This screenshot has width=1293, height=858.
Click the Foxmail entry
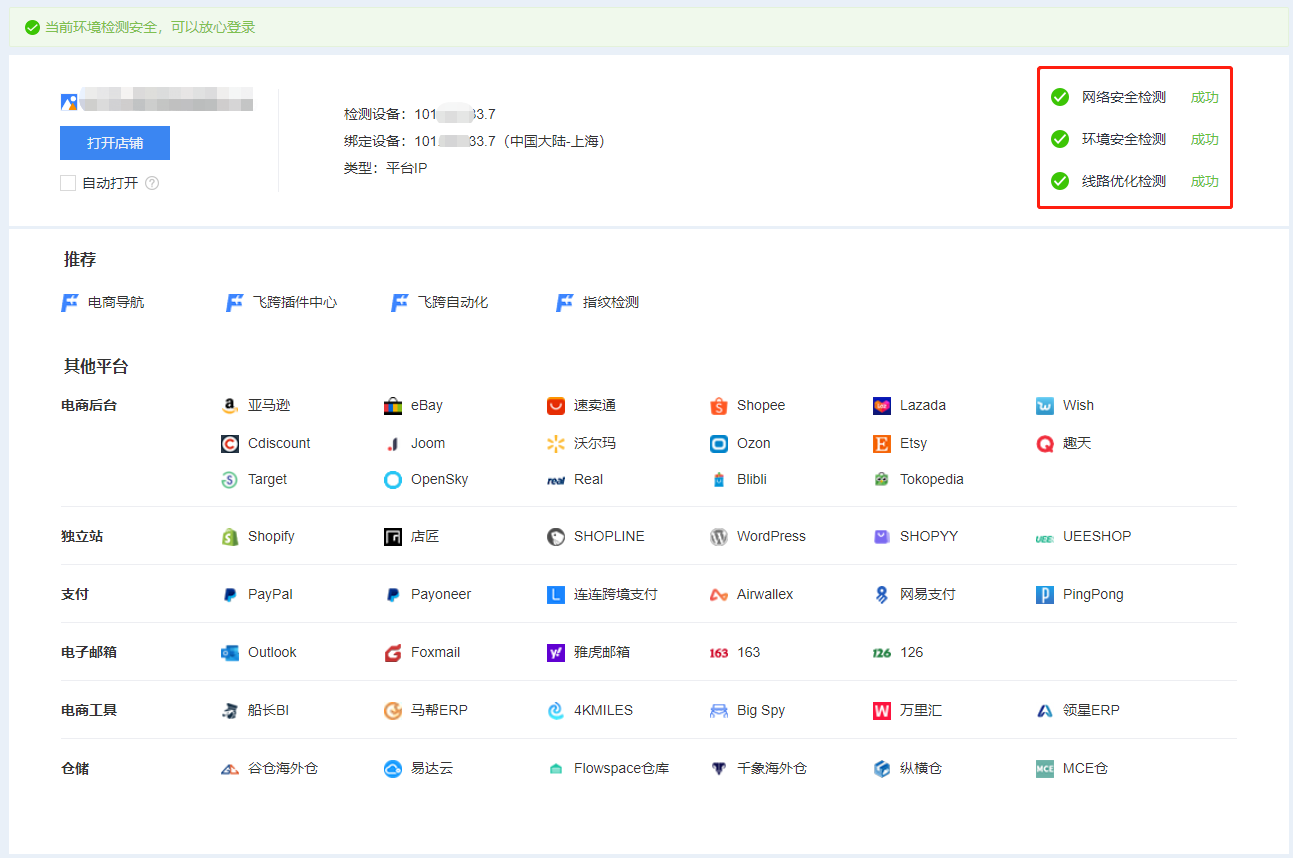click(x=422, y=652)
